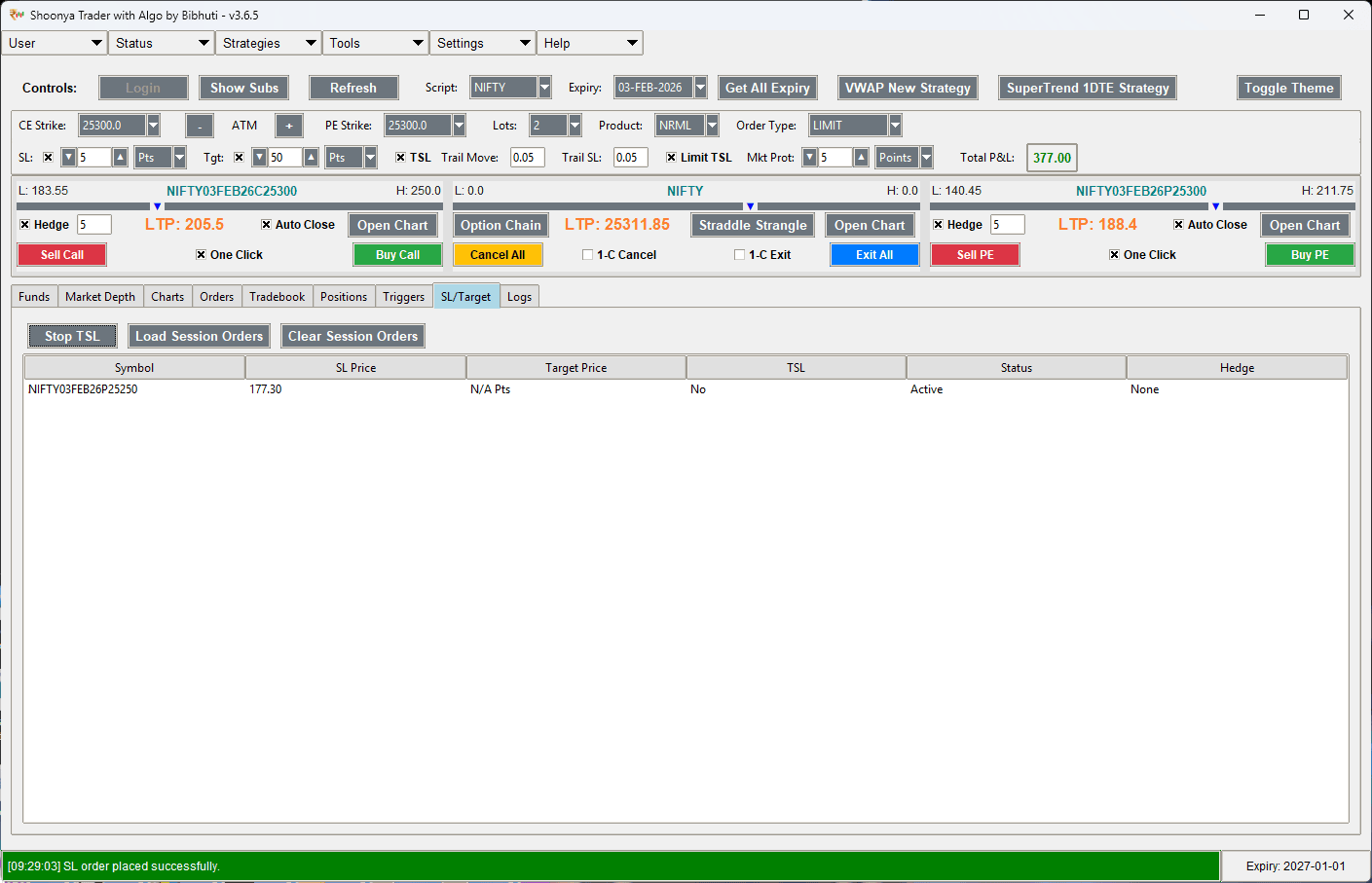Click the SL increment up arrow

click(x=119, y=157)
